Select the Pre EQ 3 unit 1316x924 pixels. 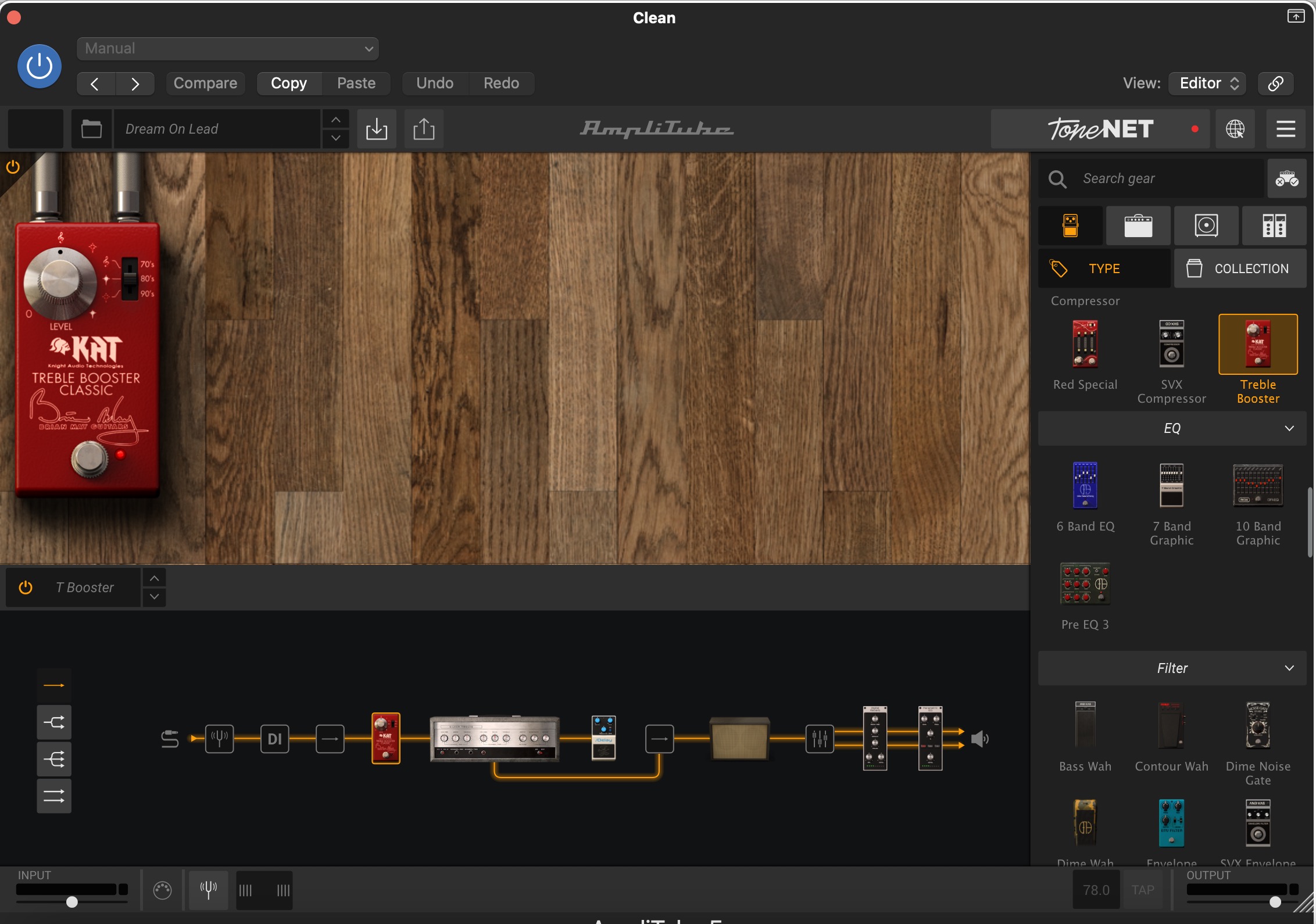[1085, 583]
